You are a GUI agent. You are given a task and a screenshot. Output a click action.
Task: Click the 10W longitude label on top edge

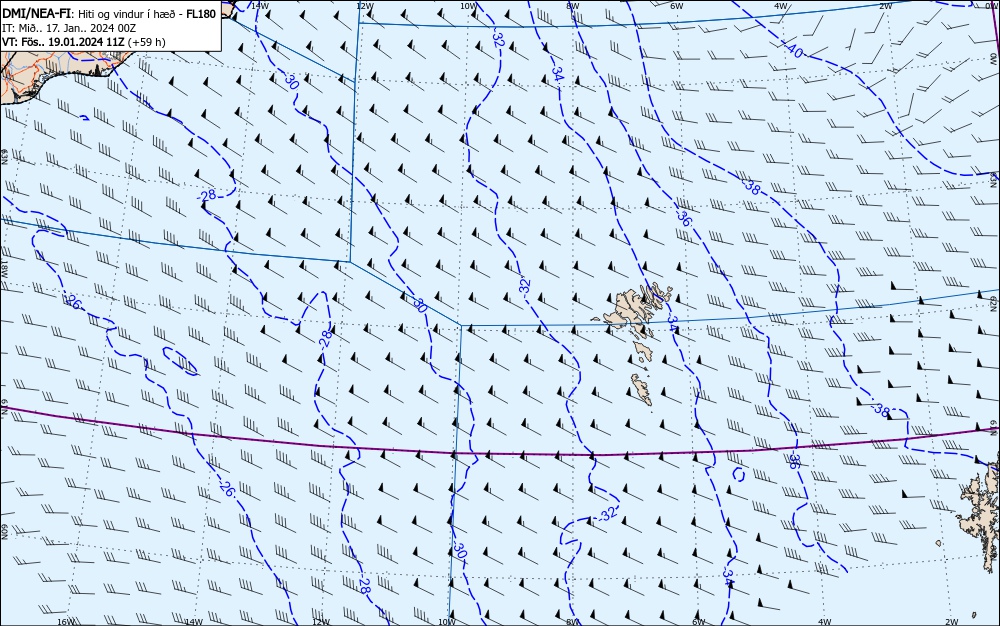click(467, 6)
